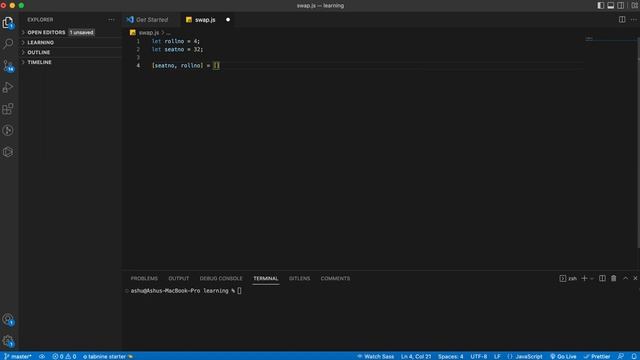The image size is (640, 360).
Task: Click swap.js in the breadcrumb
Action: click(x=149, y=33)
